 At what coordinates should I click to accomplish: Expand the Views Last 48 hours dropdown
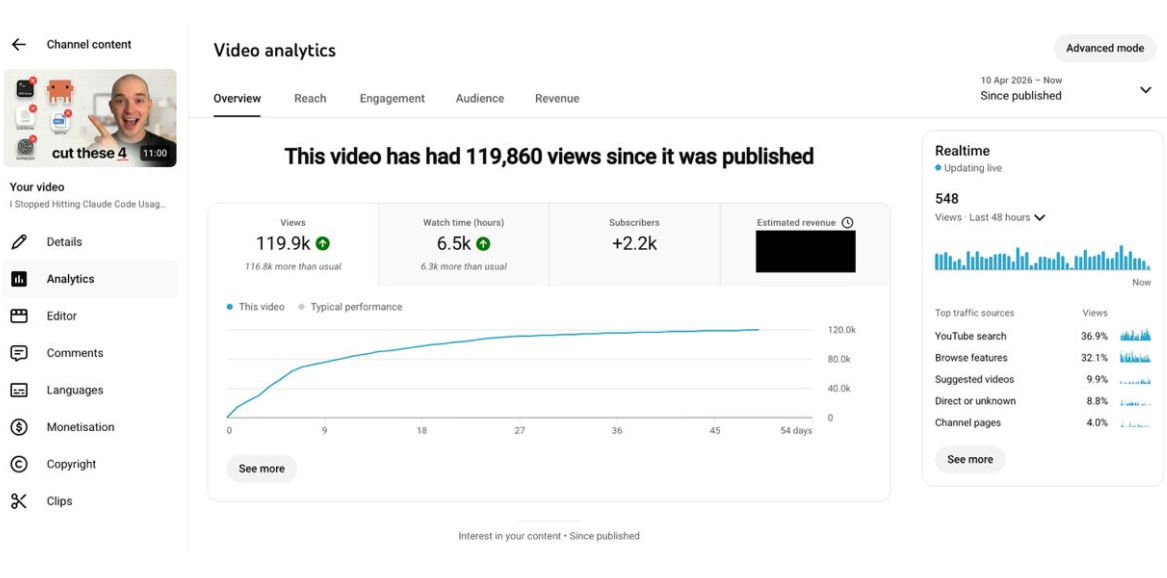(x=1040, y=218)
